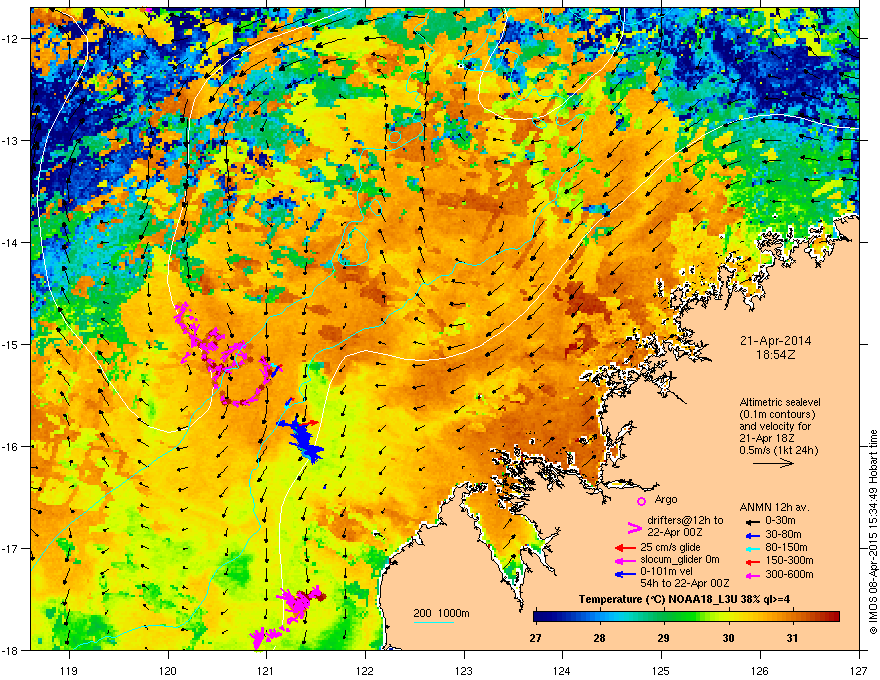Click the time label "18:54Z"
This screenshot has width=880, height=680.
(x=775, y=355)
